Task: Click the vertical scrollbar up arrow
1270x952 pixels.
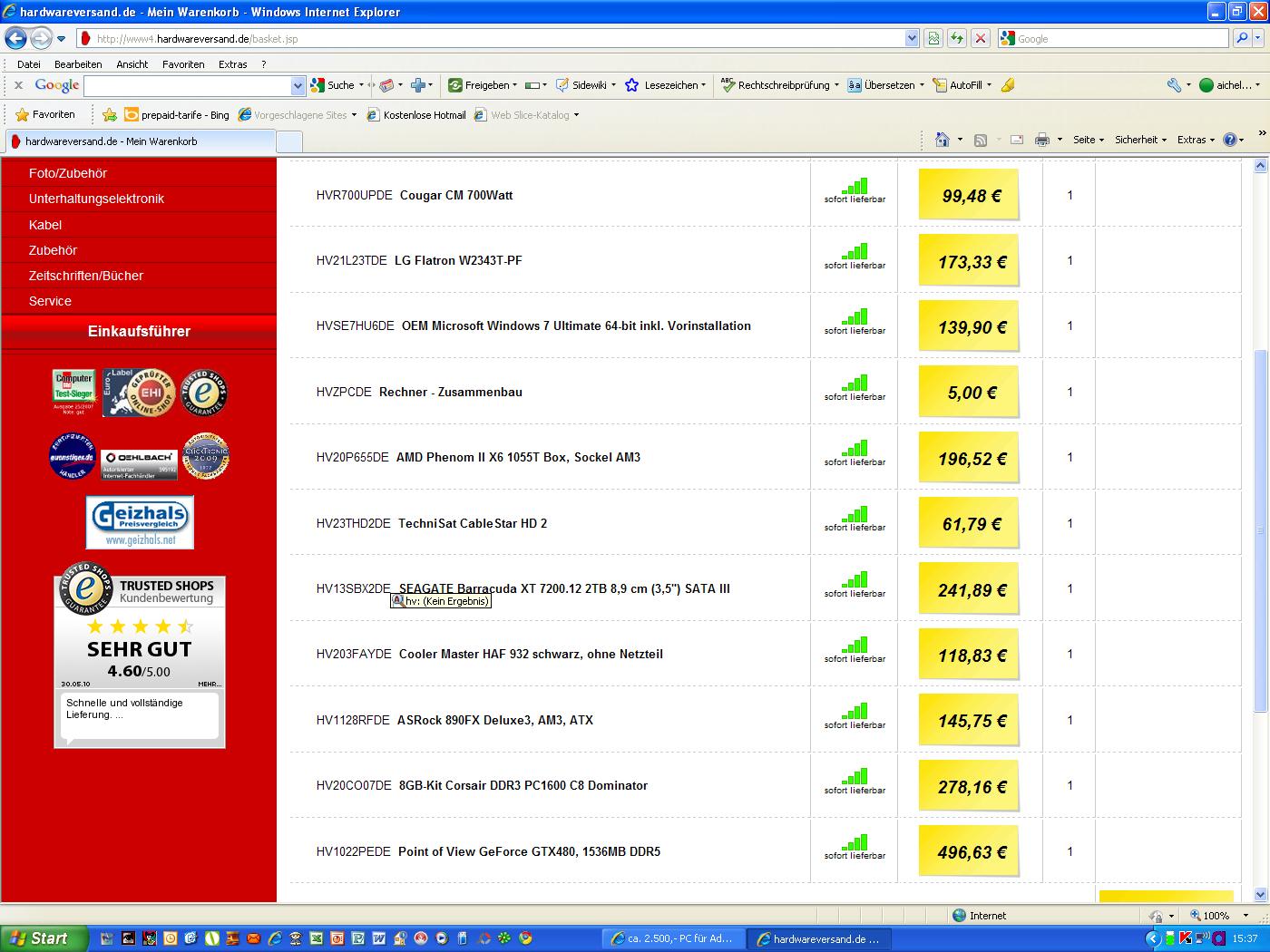Action: coord(1260,166)
